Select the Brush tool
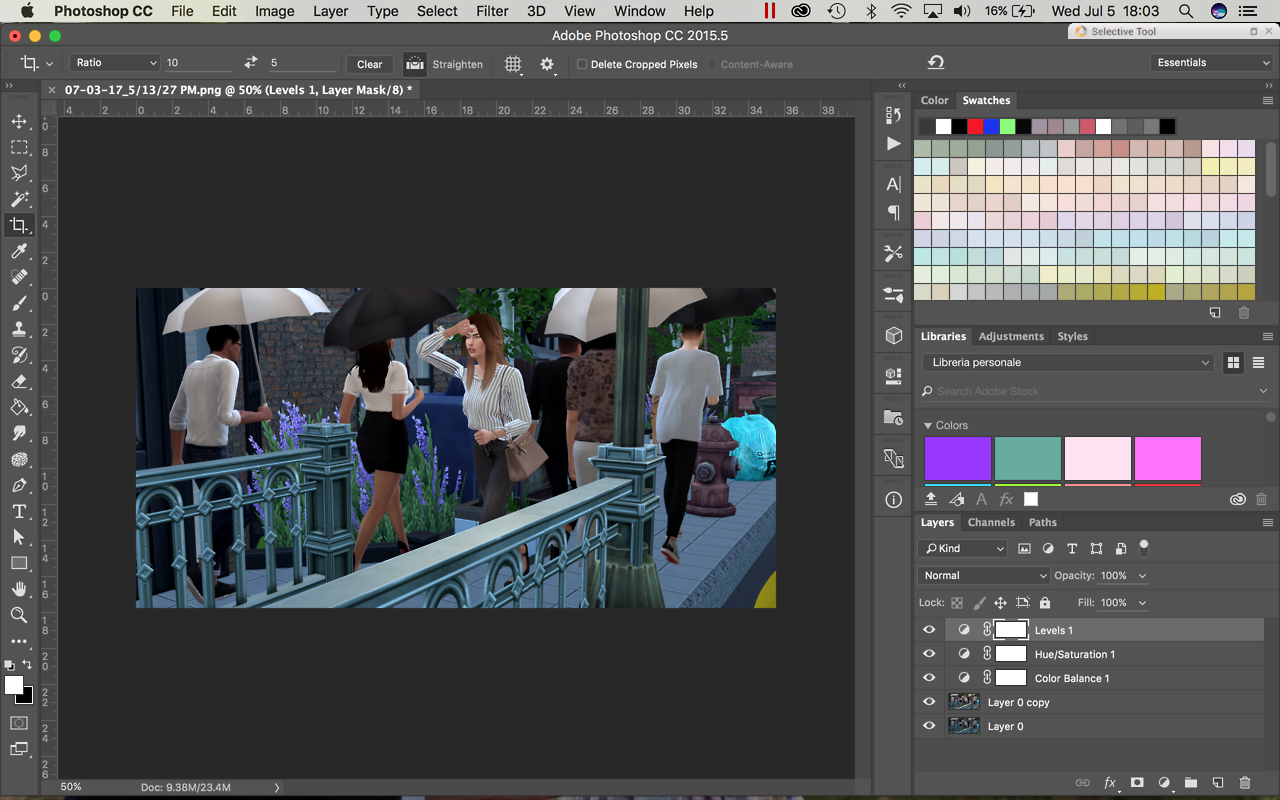Screen dimensions: 1280x800 point(19,304)
